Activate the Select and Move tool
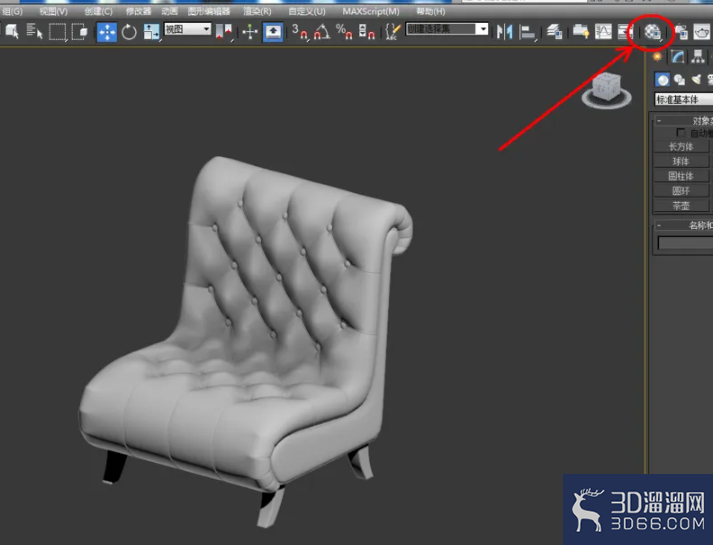The height and width of the screenshot is (545, 713). pos(107,32)
